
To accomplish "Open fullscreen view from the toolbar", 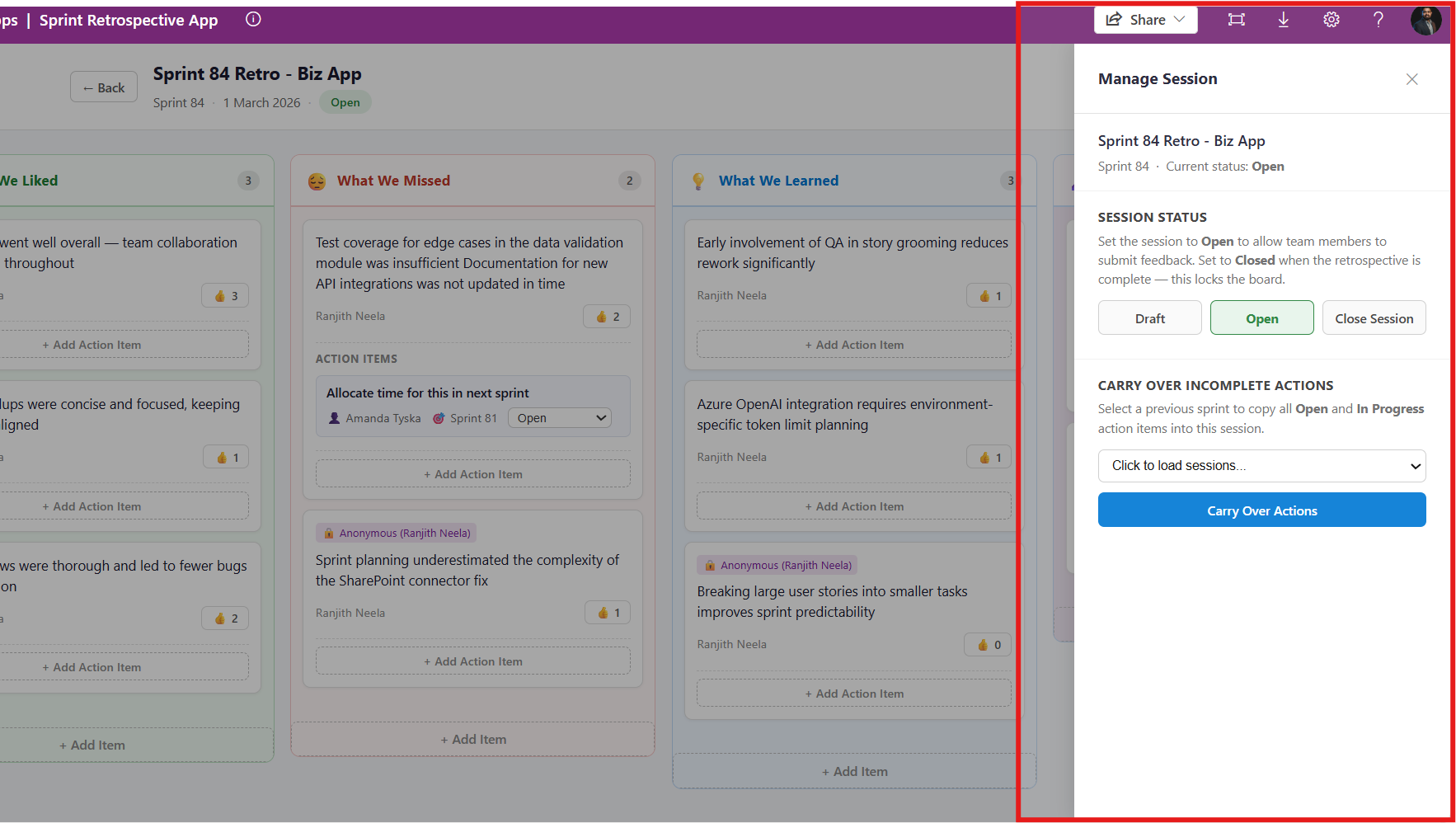I will pos(1236,19).
